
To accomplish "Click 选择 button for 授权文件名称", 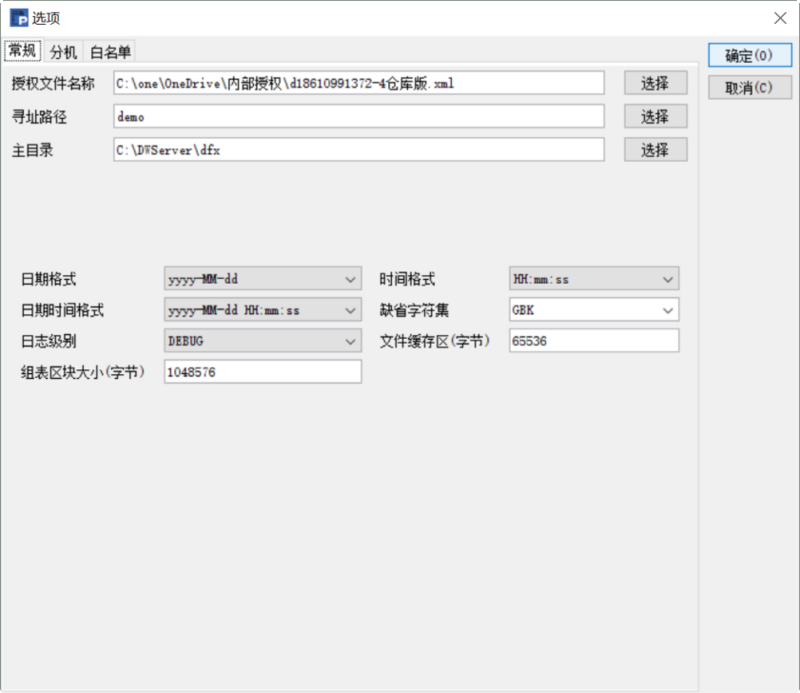I will pos(656,83).
